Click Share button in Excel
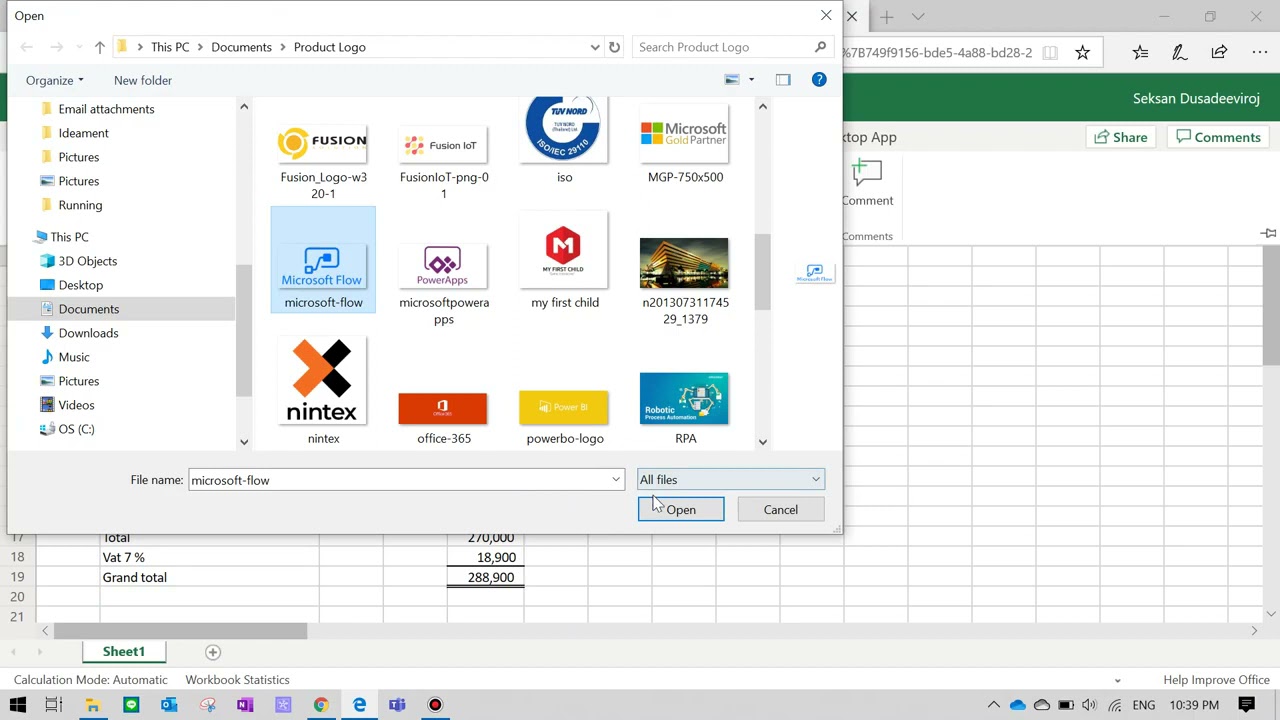 (1120, 137)
